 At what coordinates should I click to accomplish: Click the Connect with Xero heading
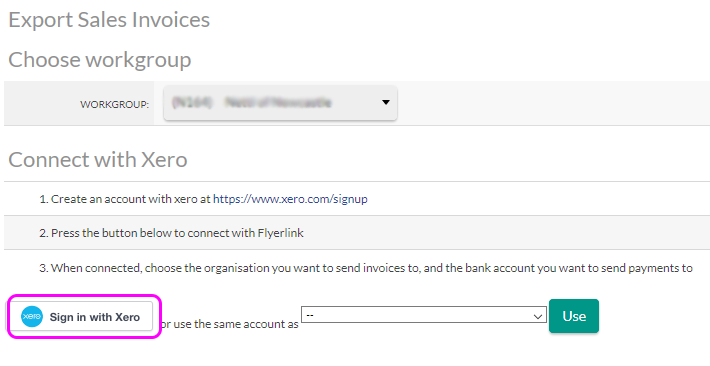98,159
